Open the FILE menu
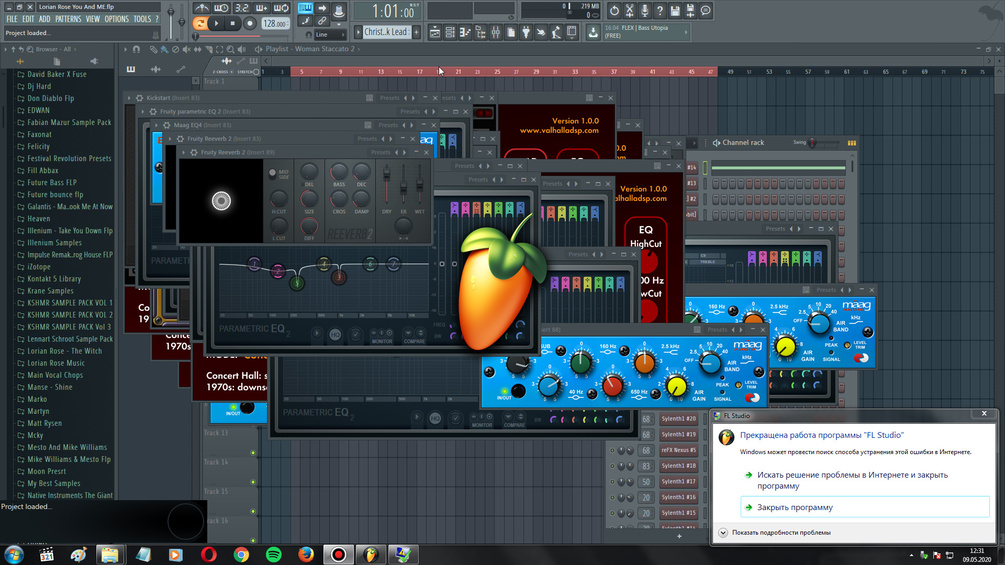The image size is (1005, 565). coord(12,19)
